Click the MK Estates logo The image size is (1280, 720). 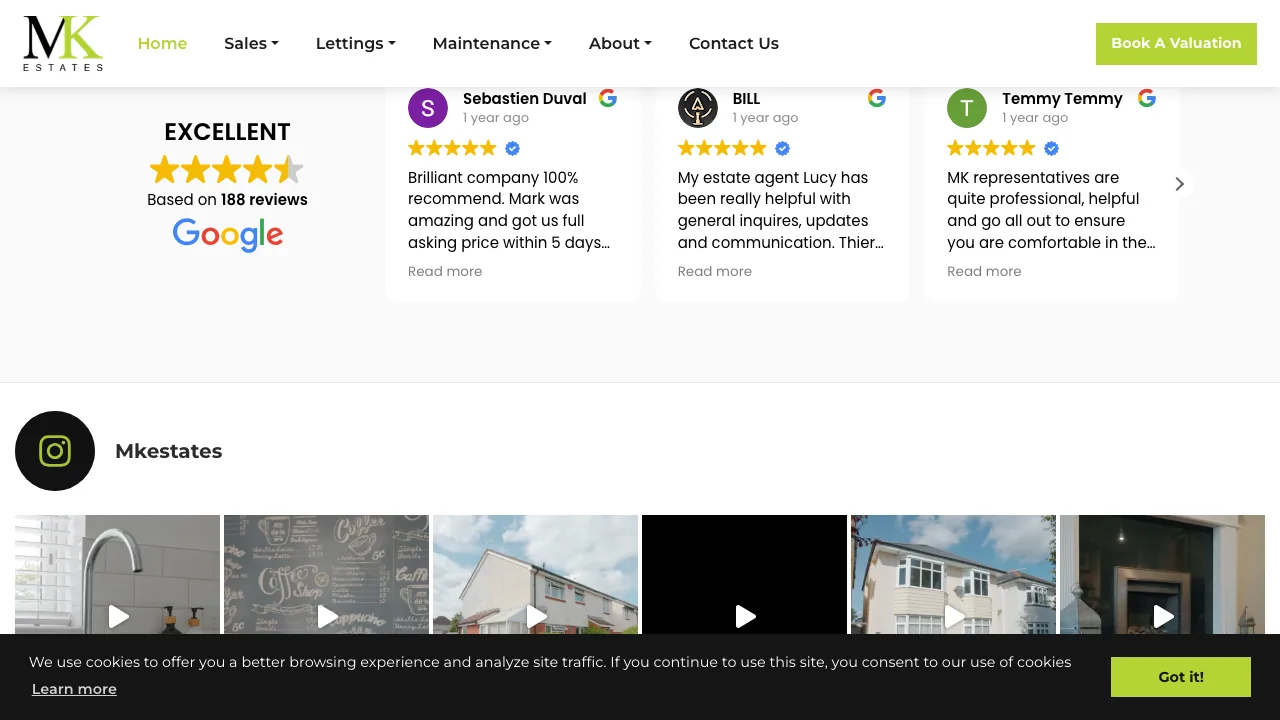pyautogui.click(x=63, y=43)
